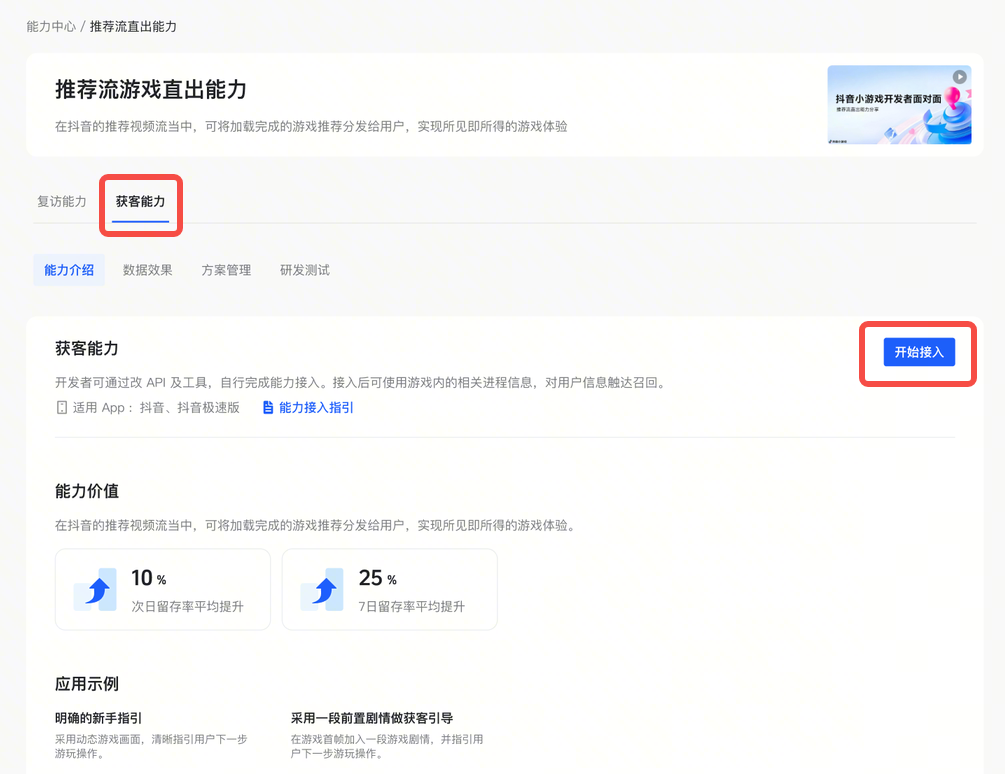Switch to the 数据效果 sub-tab
The image size is (1005, 774).
click(x=147, y=270)
